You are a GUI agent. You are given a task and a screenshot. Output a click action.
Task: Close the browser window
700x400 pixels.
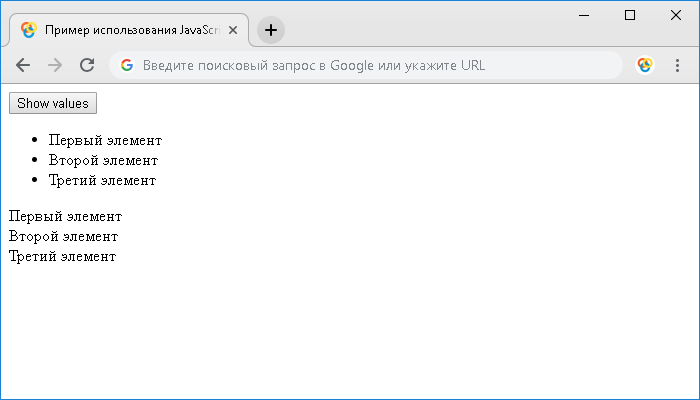(675, 15)
